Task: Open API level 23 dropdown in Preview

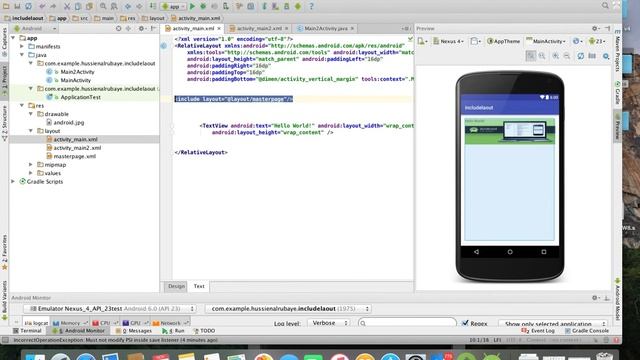Action: click(x=597, y=41)
